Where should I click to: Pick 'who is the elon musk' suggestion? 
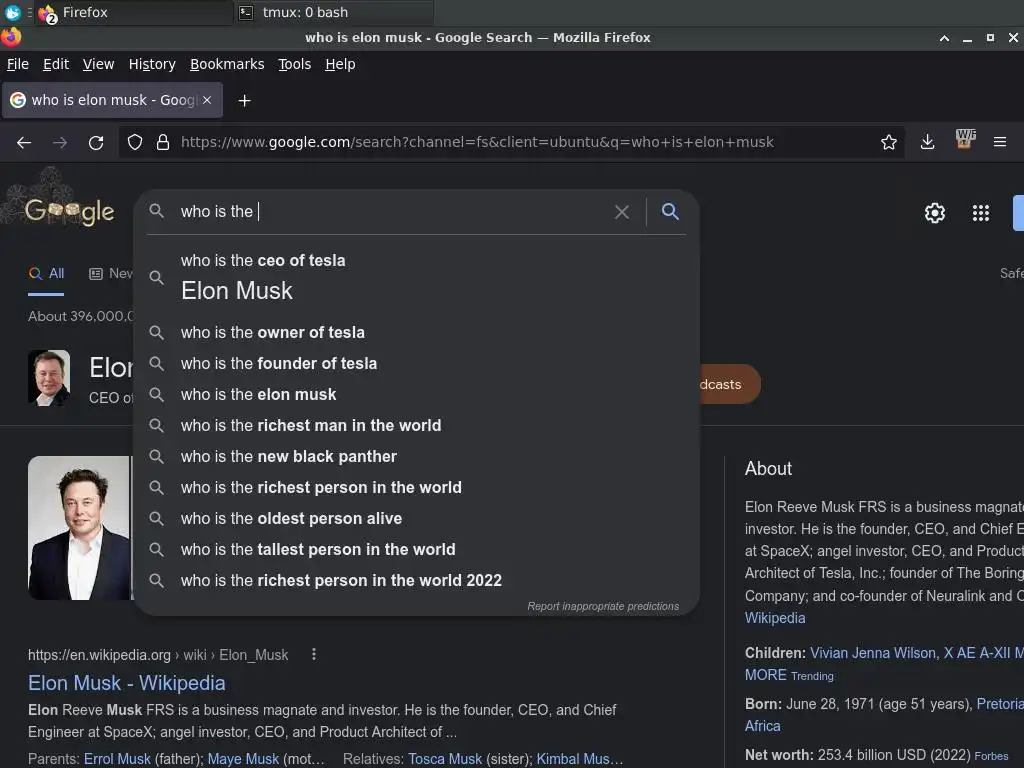417,394
